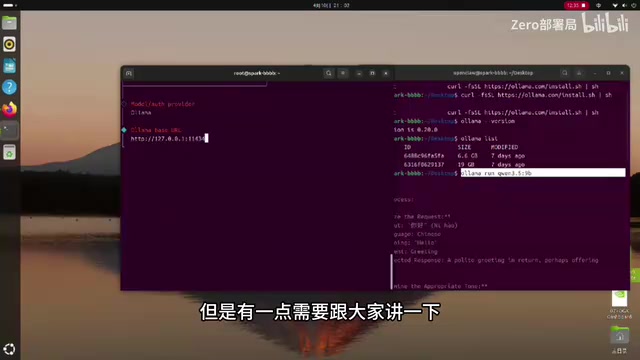Open new tab in root terminal
This screenshot has height=360, width=640.
(129, 73)
